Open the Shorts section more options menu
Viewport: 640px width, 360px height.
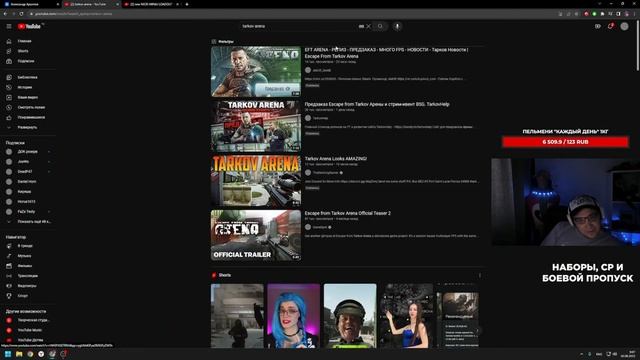click(480, 276)
